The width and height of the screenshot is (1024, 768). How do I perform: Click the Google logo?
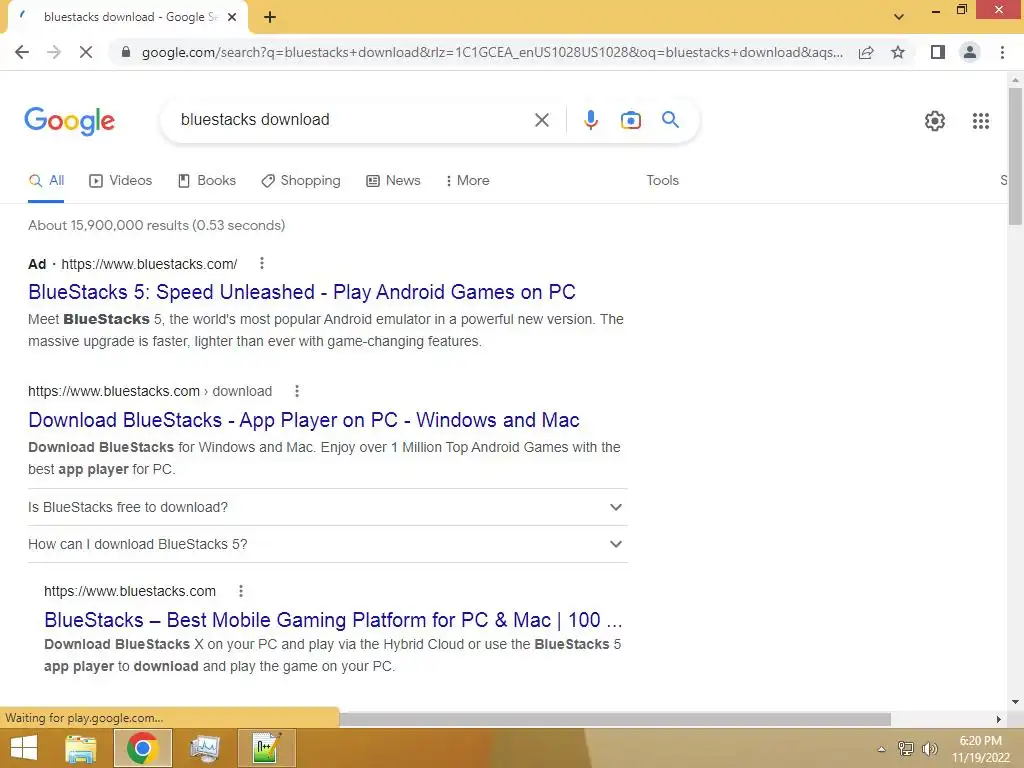coord(70,121)
